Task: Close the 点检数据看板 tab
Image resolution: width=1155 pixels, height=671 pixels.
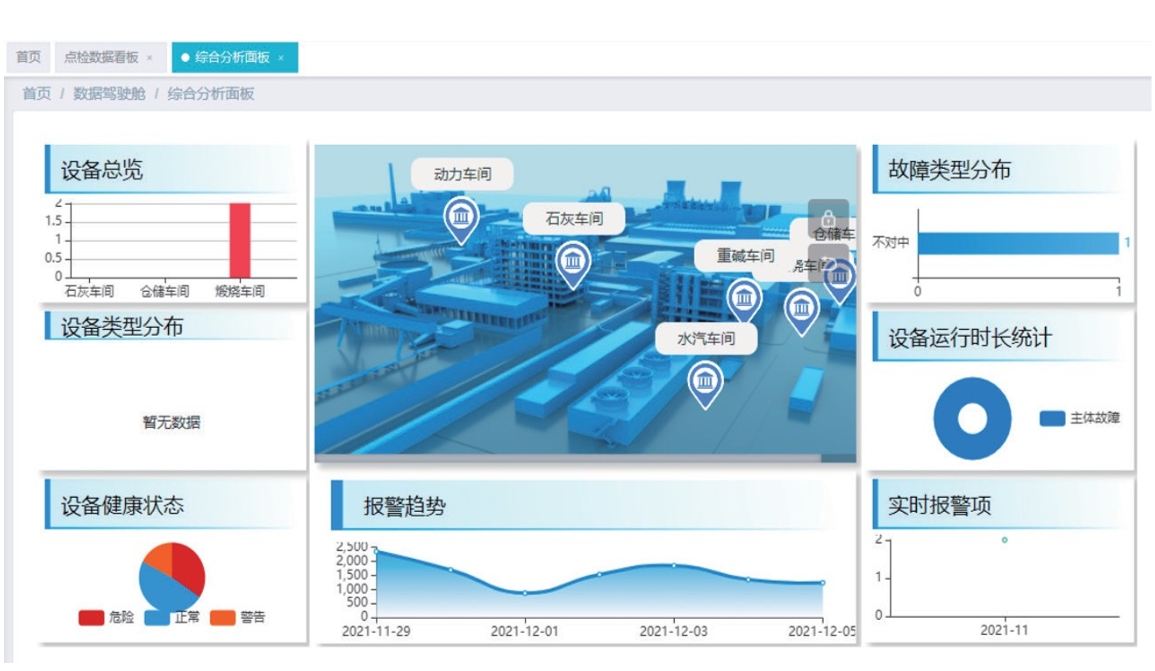Action: pyautogui.click(x=150, y=58)
